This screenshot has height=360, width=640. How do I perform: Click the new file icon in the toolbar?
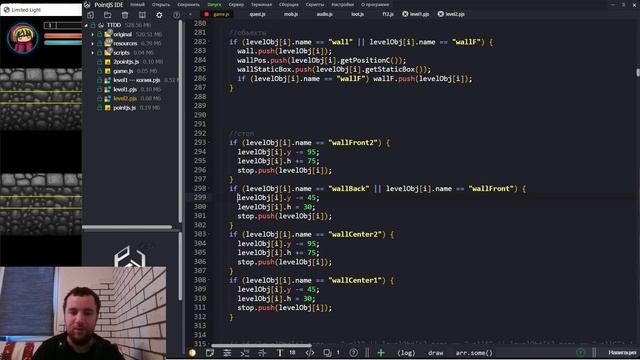tap(90, 15)
